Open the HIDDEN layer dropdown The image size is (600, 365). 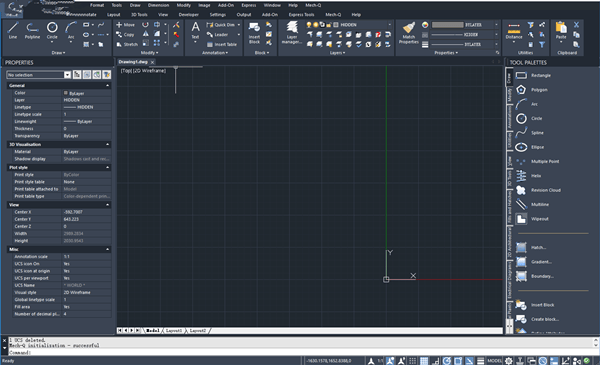pyautogui.click(x=390, y=25)
